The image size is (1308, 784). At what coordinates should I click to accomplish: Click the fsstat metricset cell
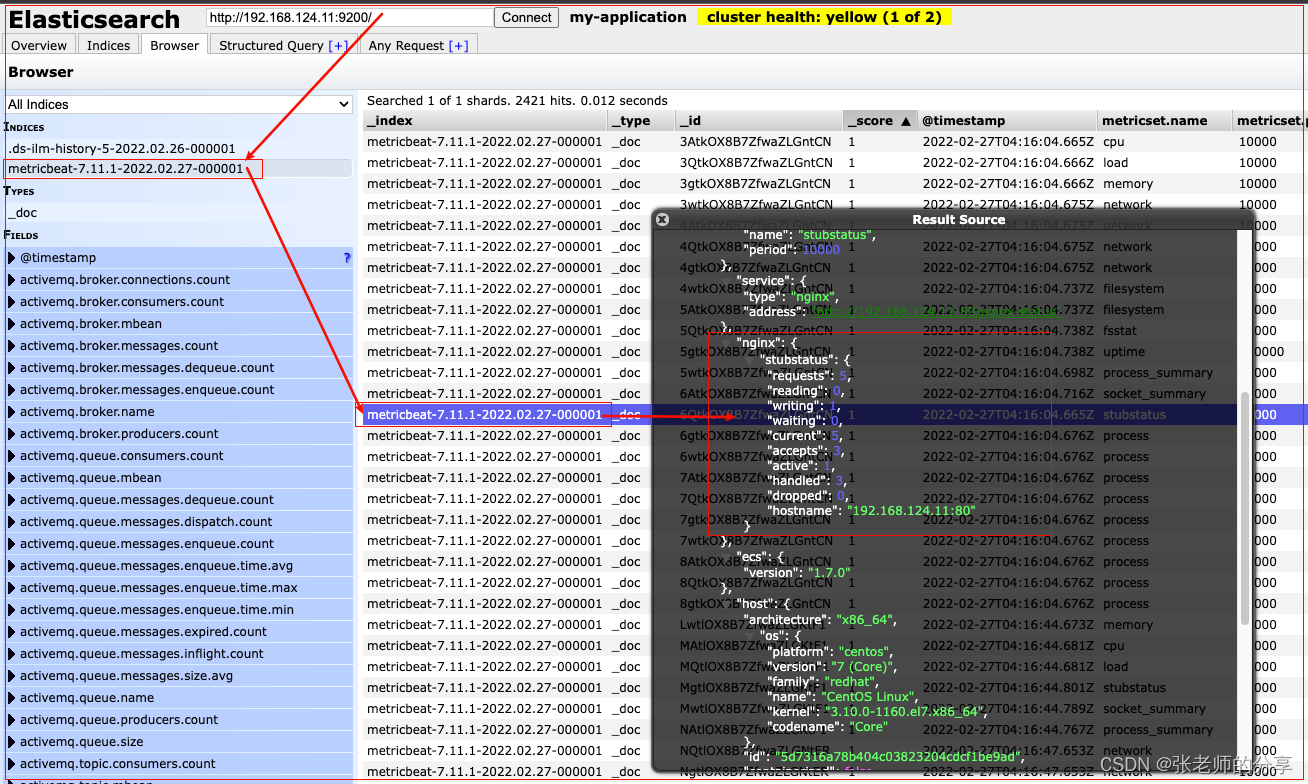[1121, 331]
